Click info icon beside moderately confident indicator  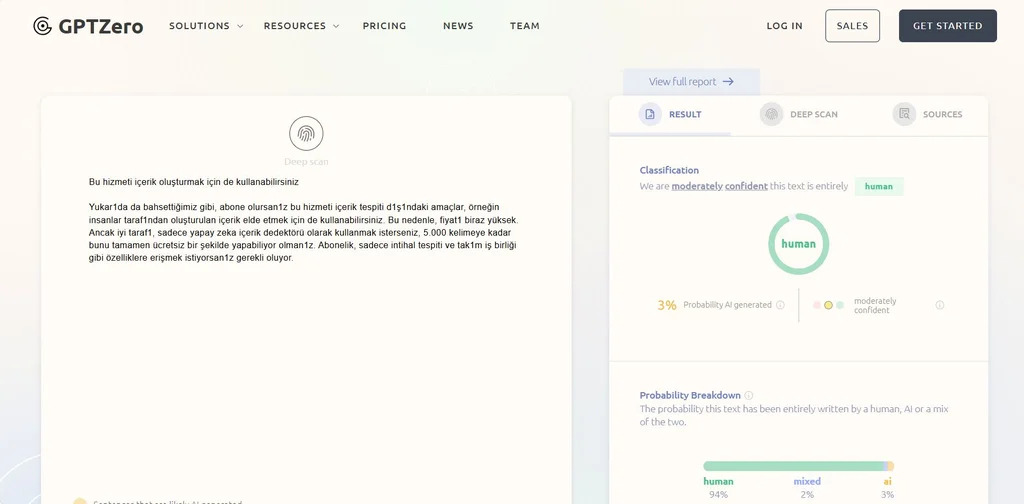click(x=940, y=305)
